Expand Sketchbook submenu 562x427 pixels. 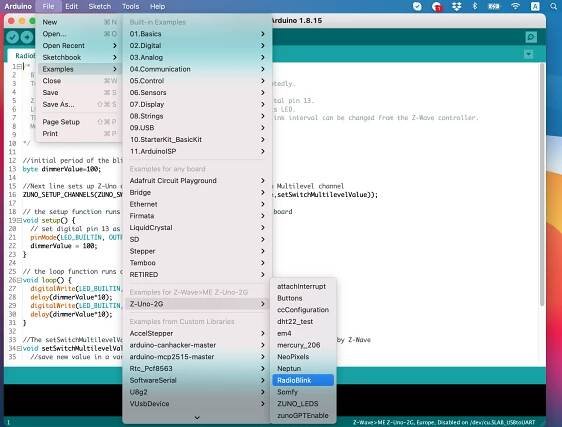tap(80, 57)
